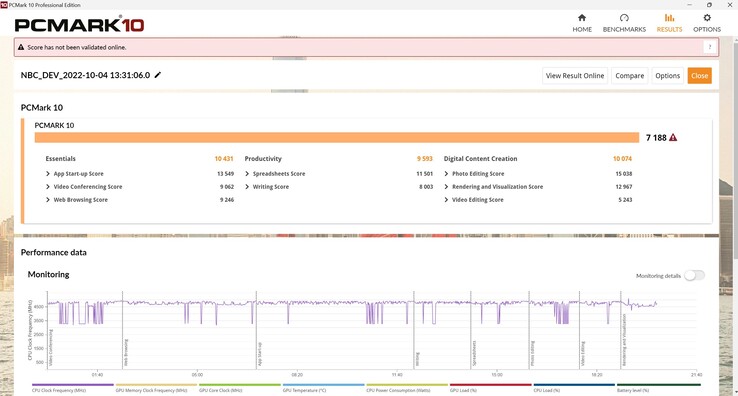Viewport: 738px width, 396px height.
Task: Enable the Monitoring details toggle
Action: point(694,275)
